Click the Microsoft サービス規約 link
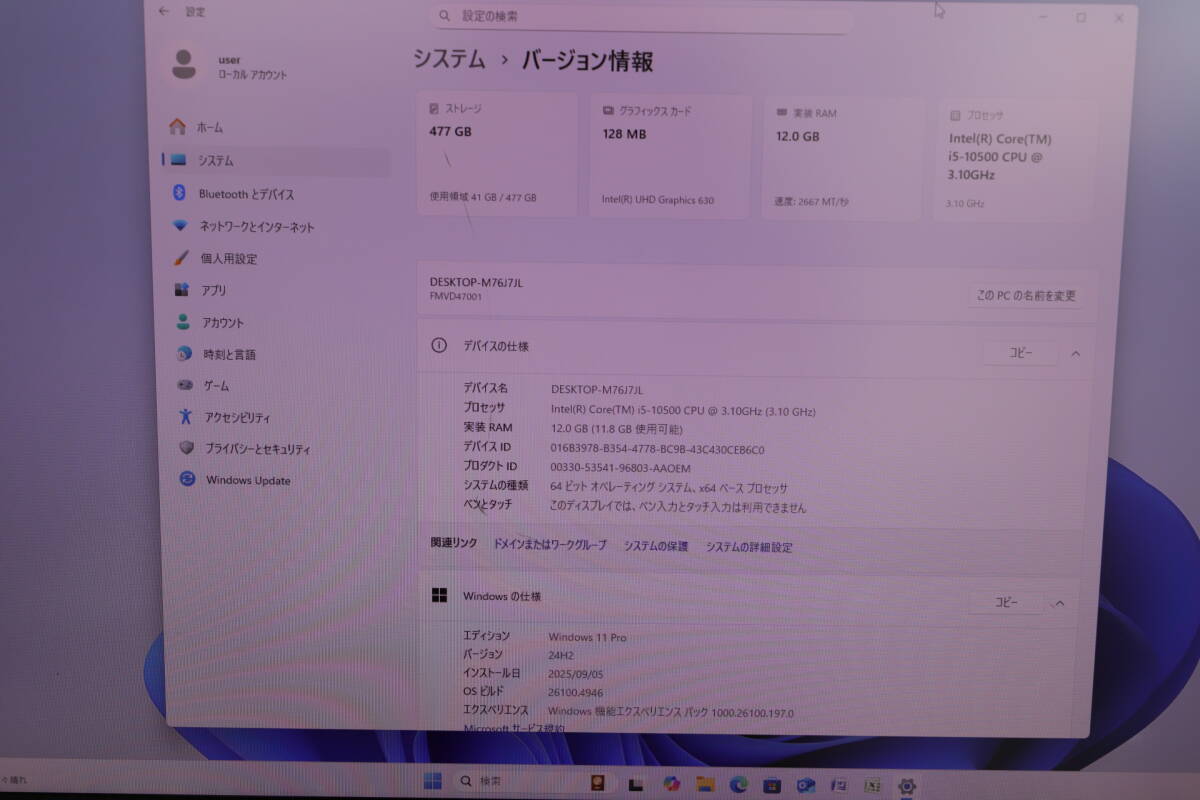The width and height of the screenshot is (1200, 800). coord(514,728)
